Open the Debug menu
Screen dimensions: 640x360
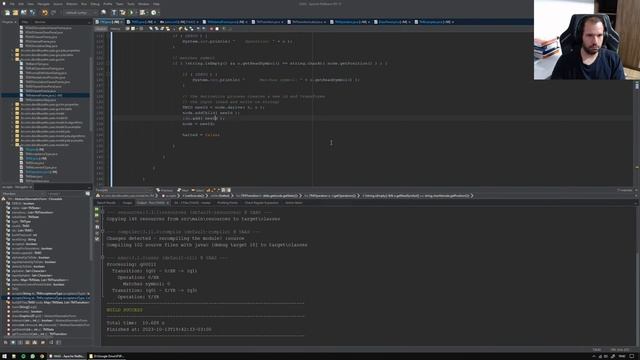[95, 4]
